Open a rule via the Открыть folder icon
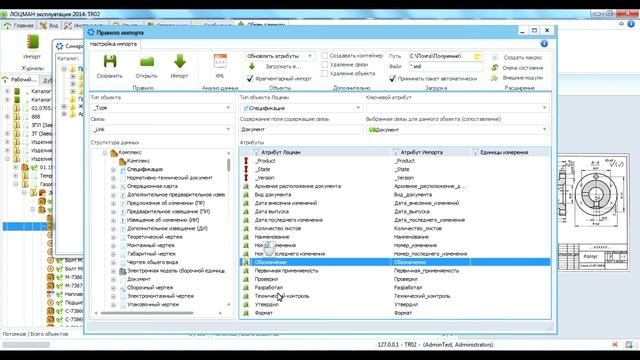The width and height of the screenshot is (640, 360). (x=147, y=62)
